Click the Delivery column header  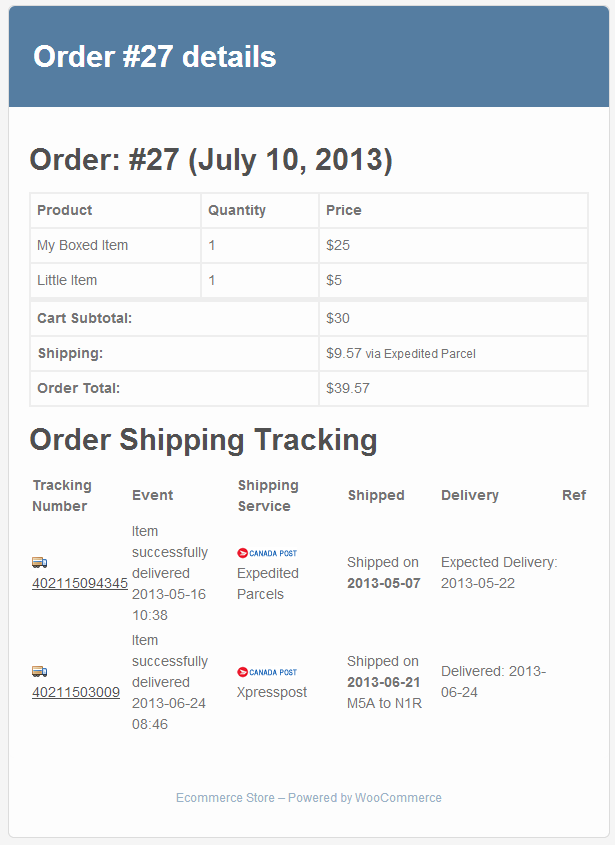click(x=470, y=495)
